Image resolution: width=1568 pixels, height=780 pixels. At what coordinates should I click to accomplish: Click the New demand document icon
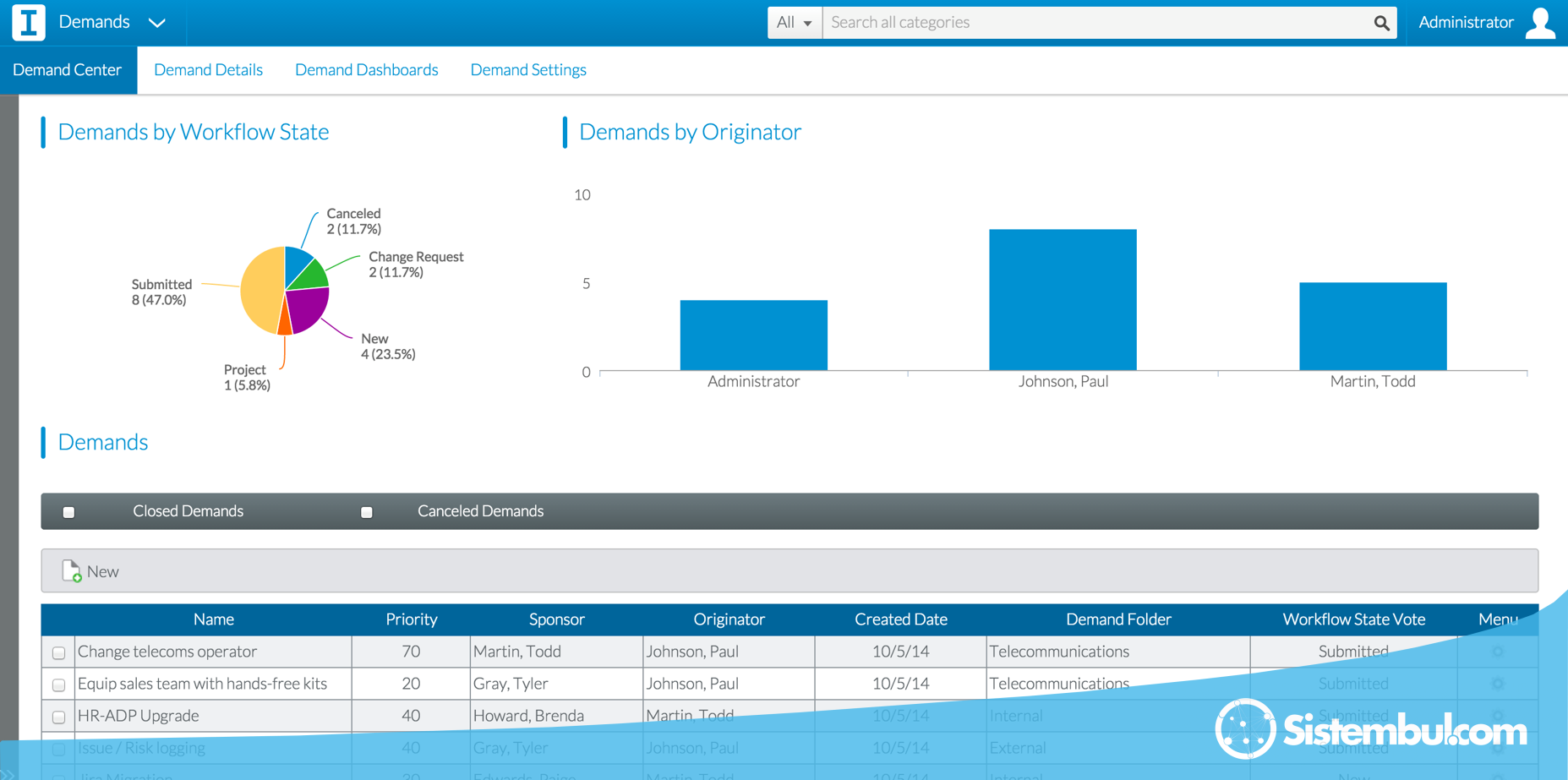[72, 571]
